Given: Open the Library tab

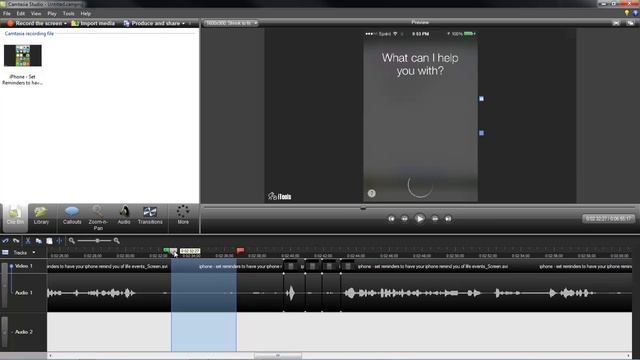Looking at the screenshot, I should coord(41,216).
